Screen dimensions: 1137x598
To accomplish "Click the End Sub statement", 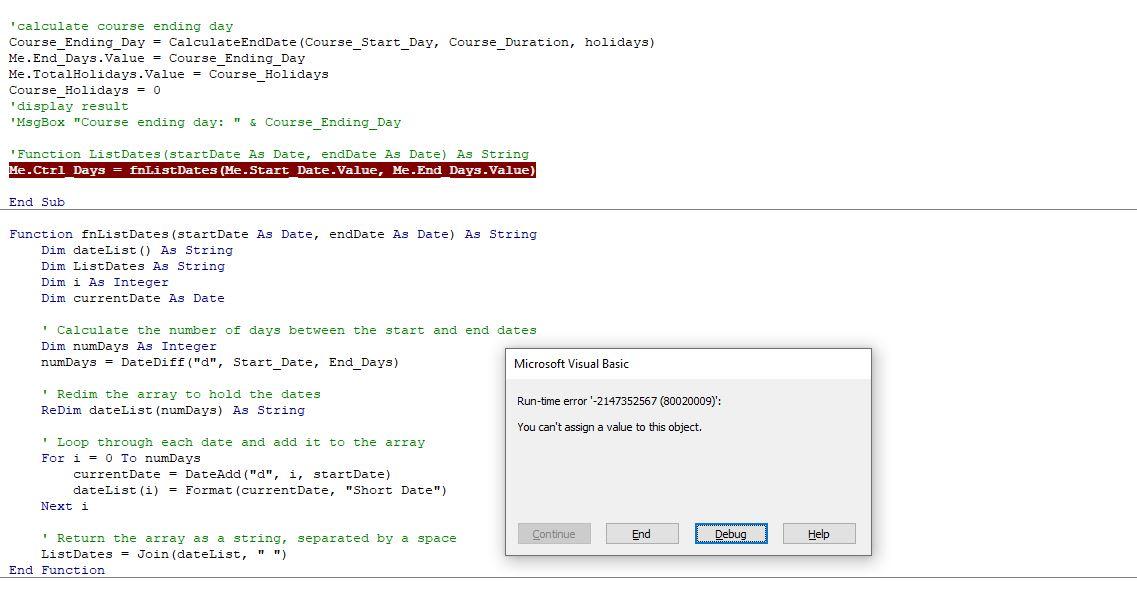I will tap(37, 202).
